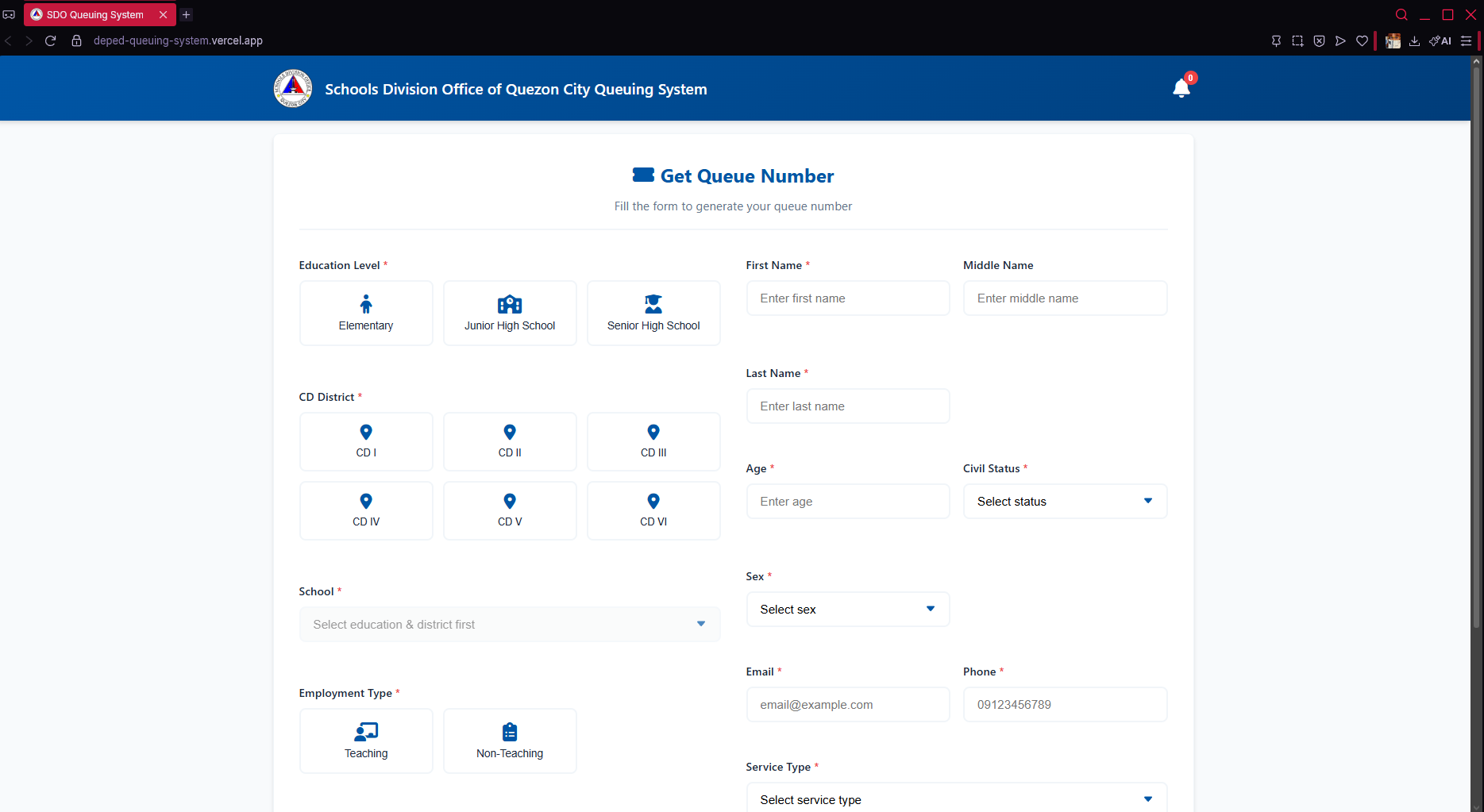This screenshot has height=812, width=1484.
Task: Open a new browser tab
Action: tap(187, 14)
